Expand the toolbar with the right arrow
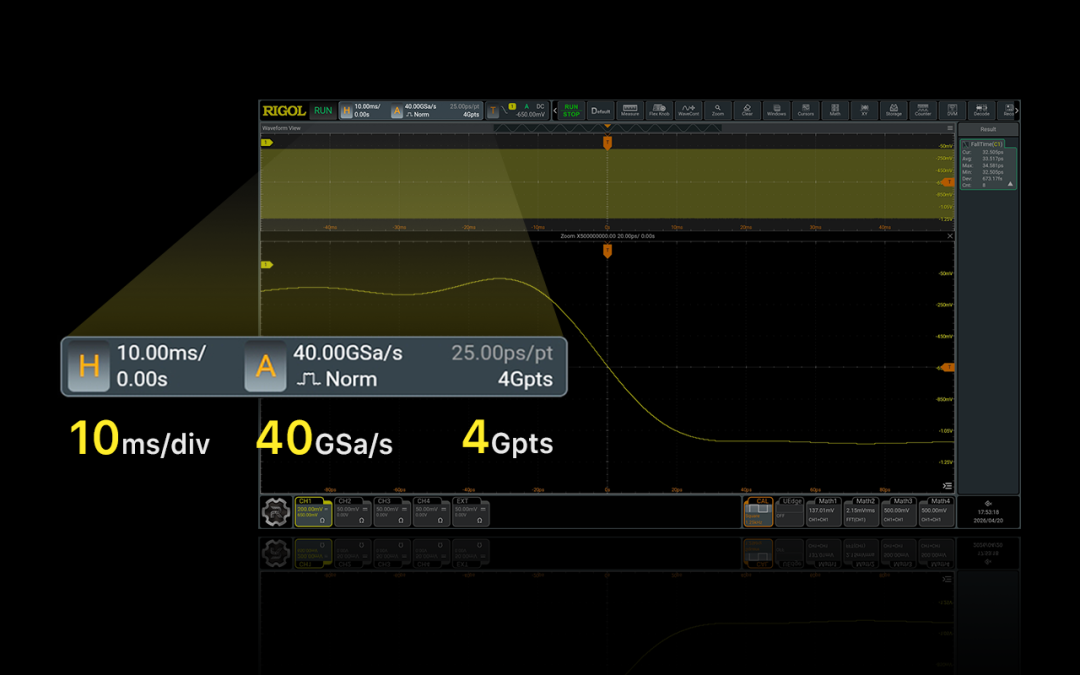The image size is (1080, 675). click(x=1017, y=110)
